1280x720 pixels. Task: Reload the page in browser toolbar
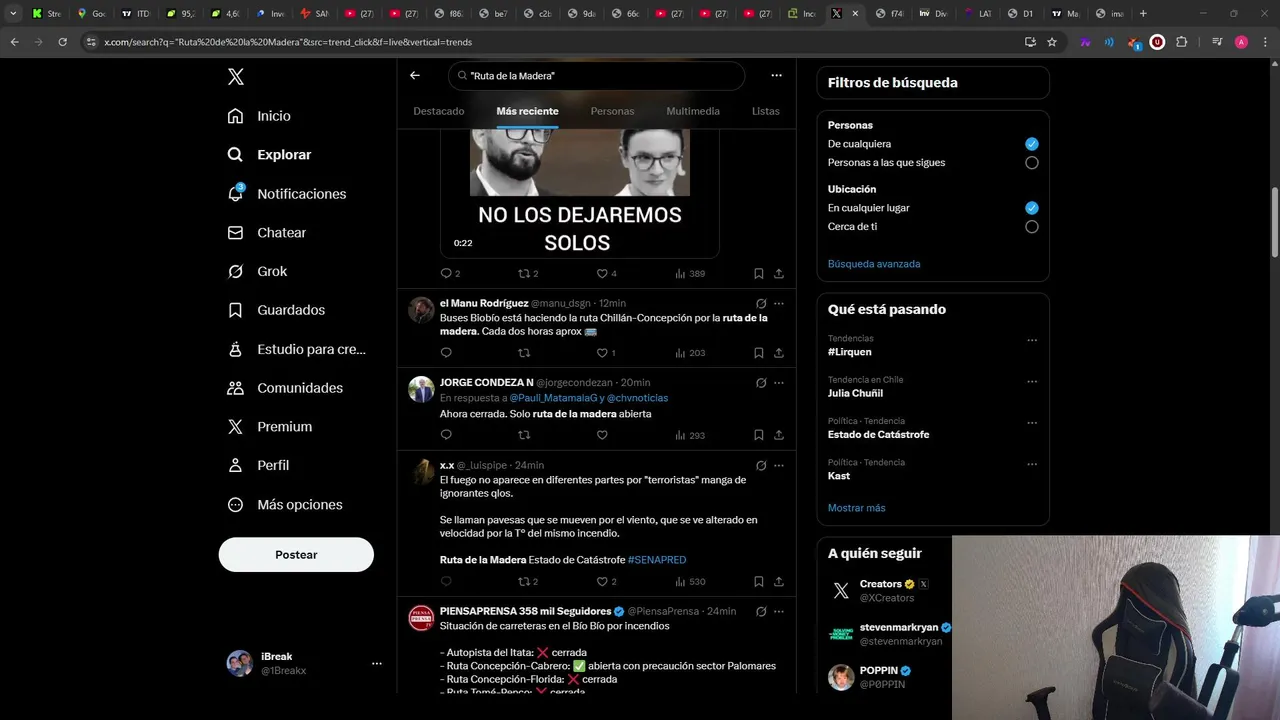[63, 42]
